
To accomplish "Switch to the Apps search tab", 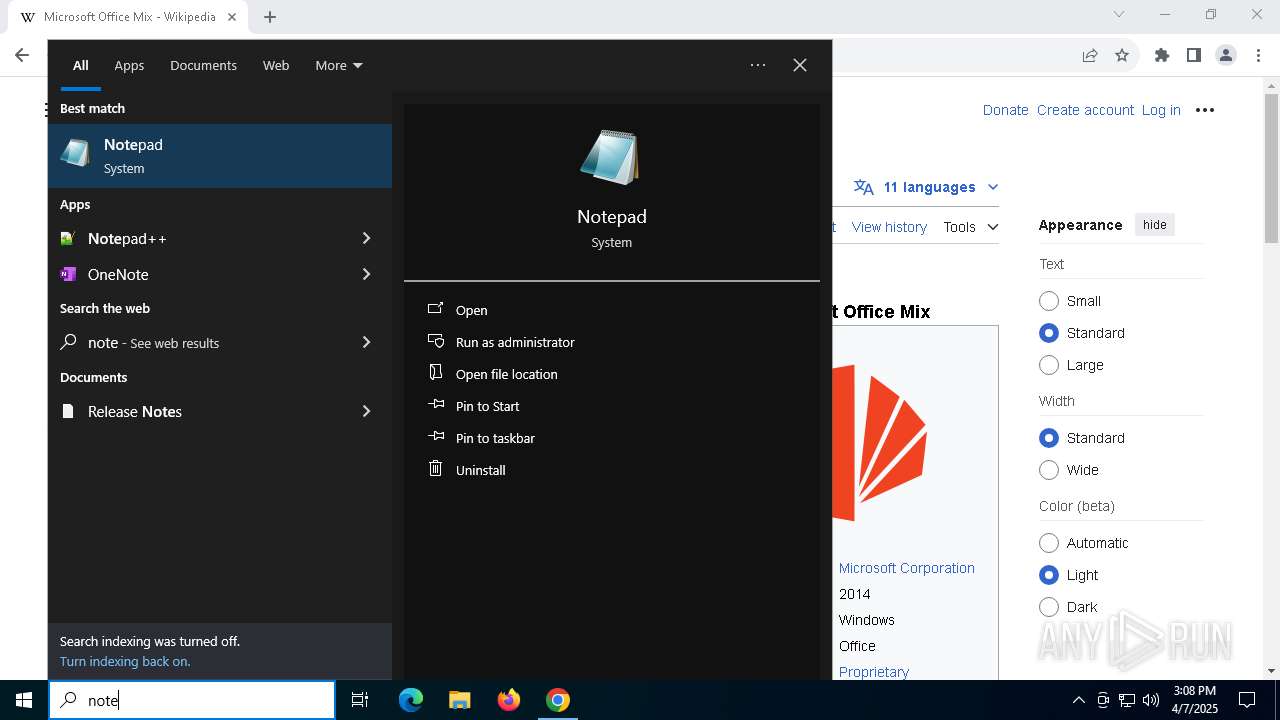I will pos(129,65).
